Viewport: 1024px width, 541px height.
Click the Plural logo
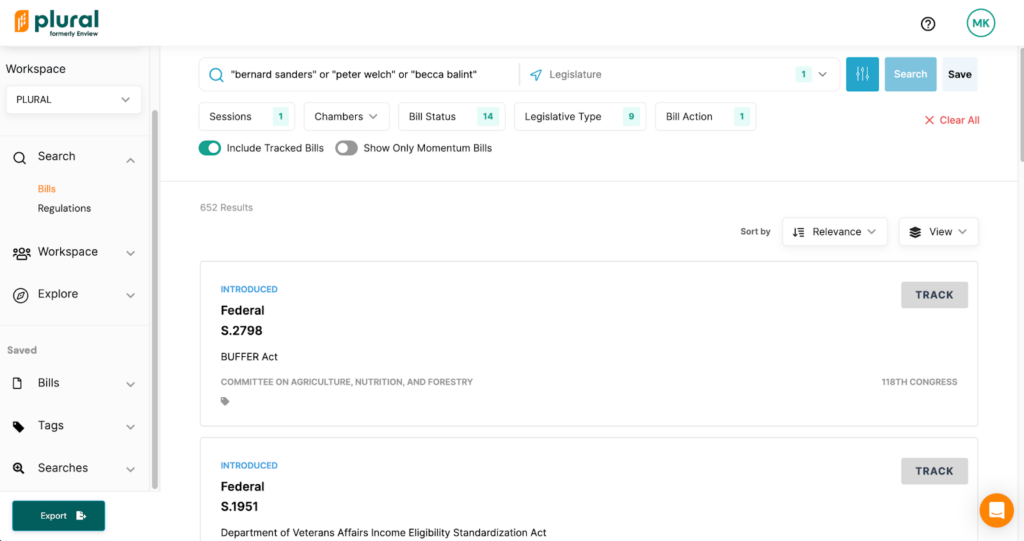click(57, 23)
